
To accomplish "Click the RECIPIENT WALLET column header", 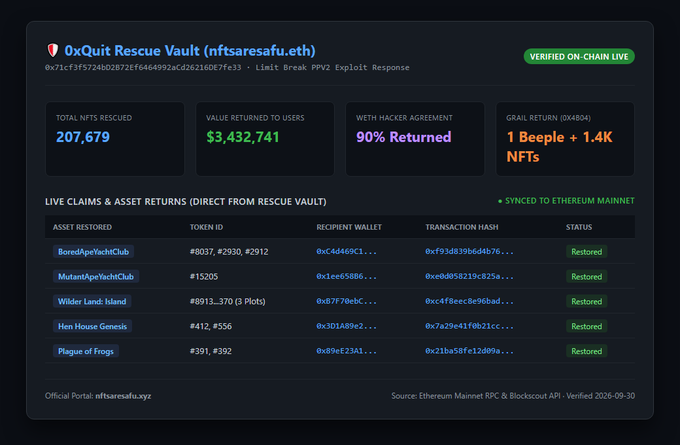I will (349, 227).
